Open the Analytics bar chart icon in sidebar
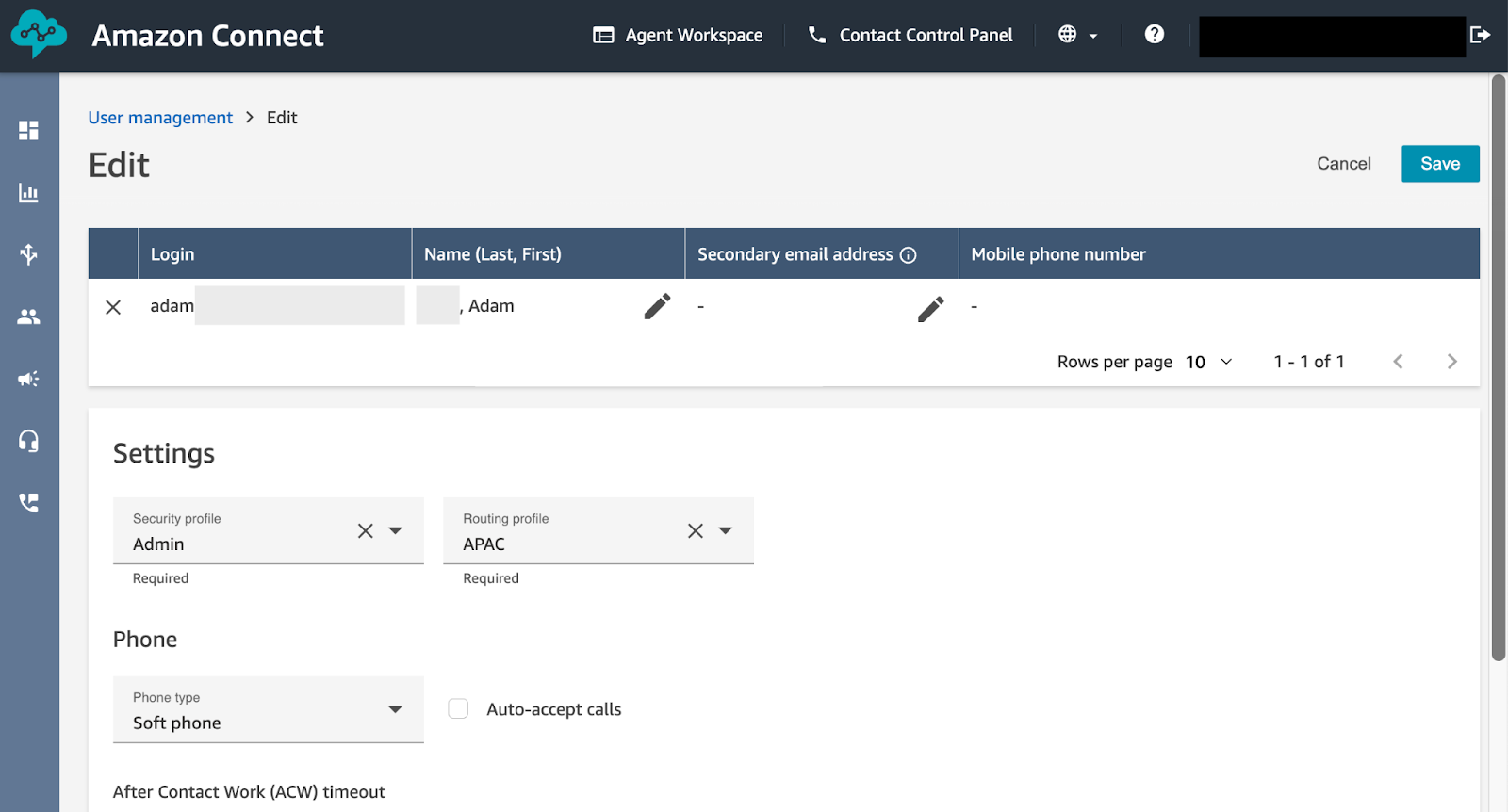Image resolution: width=1508 pixels, height=812 pixels. (28, 192)
